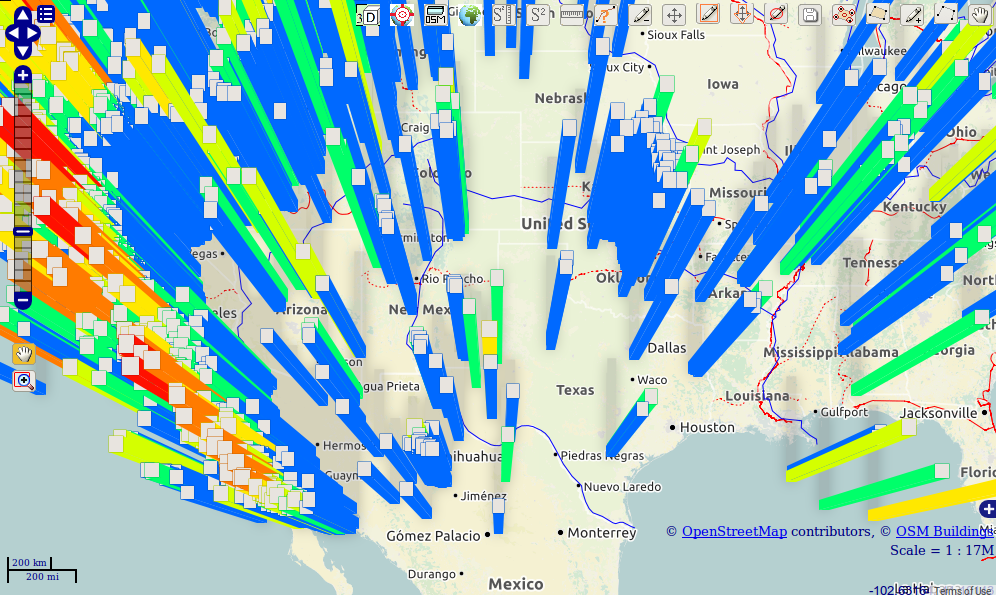This screenshot has height=595, width=996.
Task: Click the vertical zoom bar track
Action: click(22, 187)
